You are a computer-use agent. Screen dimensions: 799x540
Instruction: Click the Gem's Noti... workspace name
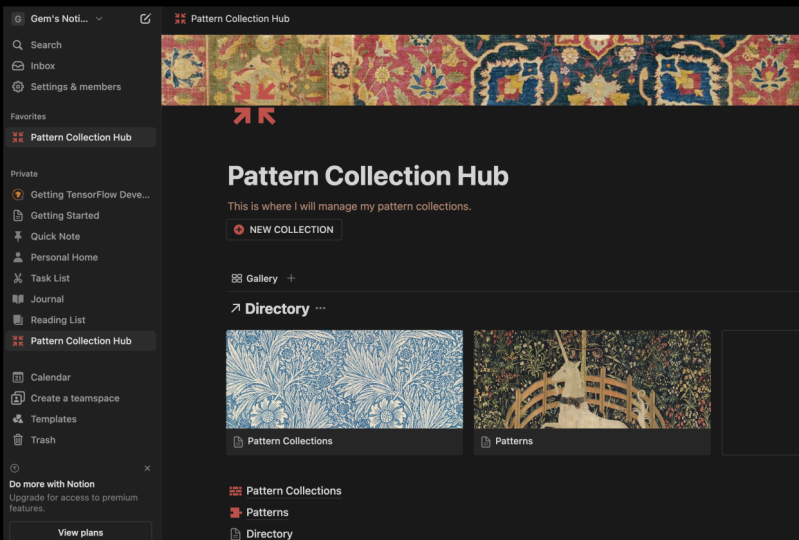tap(59, 19)
